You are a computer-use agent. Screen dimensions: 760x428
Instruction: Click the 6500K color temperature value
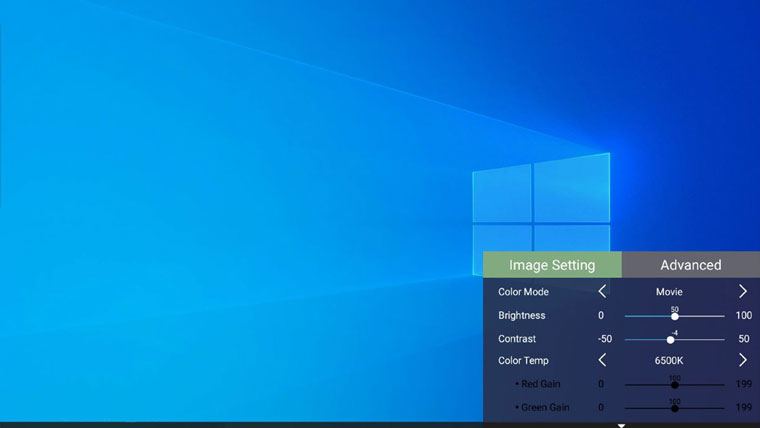coord(669,361)
